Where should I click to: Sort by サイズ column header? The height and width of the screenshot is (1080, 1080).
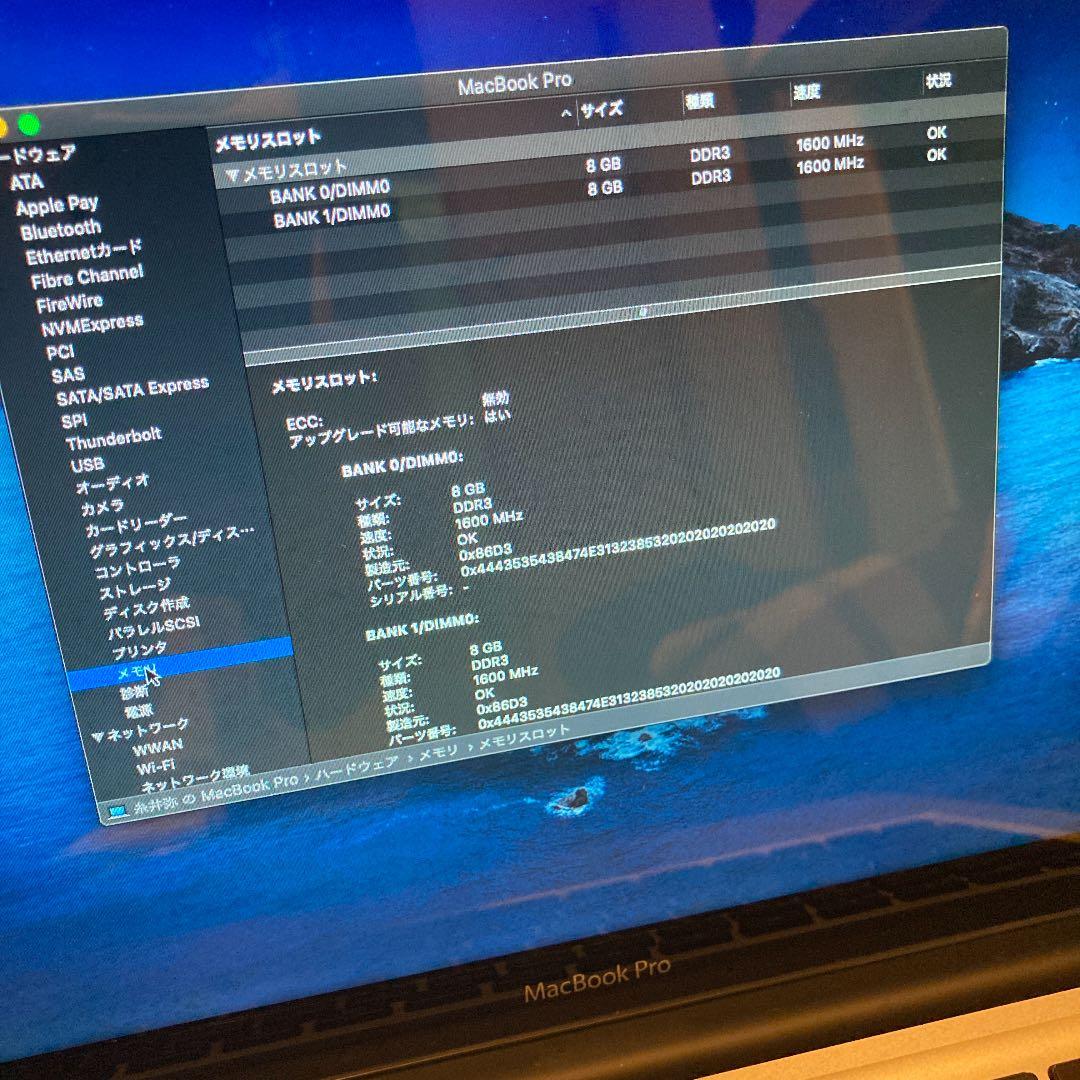pos(602,110)
